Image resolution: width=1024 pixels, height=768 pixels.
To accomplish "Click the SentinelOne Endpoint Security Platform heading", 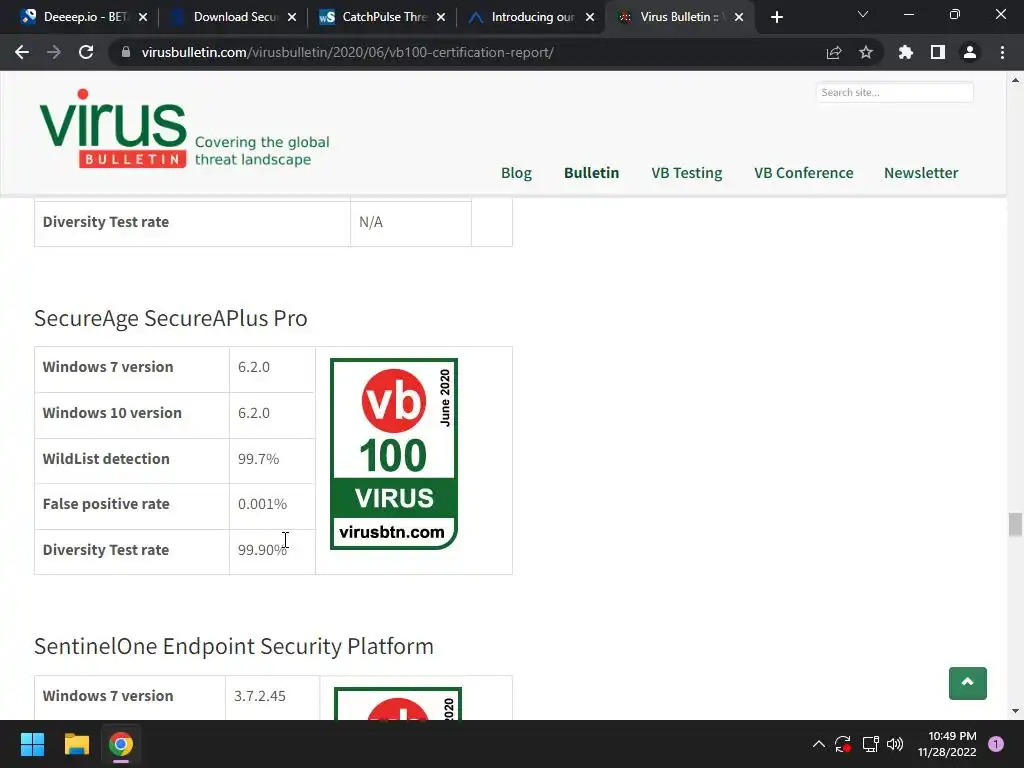I will (234, 646).
